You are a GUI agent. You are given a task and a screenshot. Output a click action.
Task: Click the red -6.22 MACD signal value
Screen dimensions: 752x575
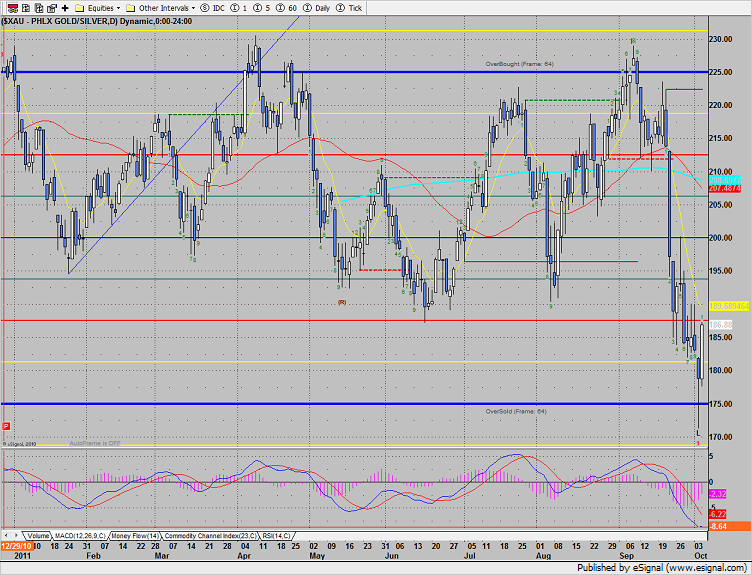[x=717, y=514]
